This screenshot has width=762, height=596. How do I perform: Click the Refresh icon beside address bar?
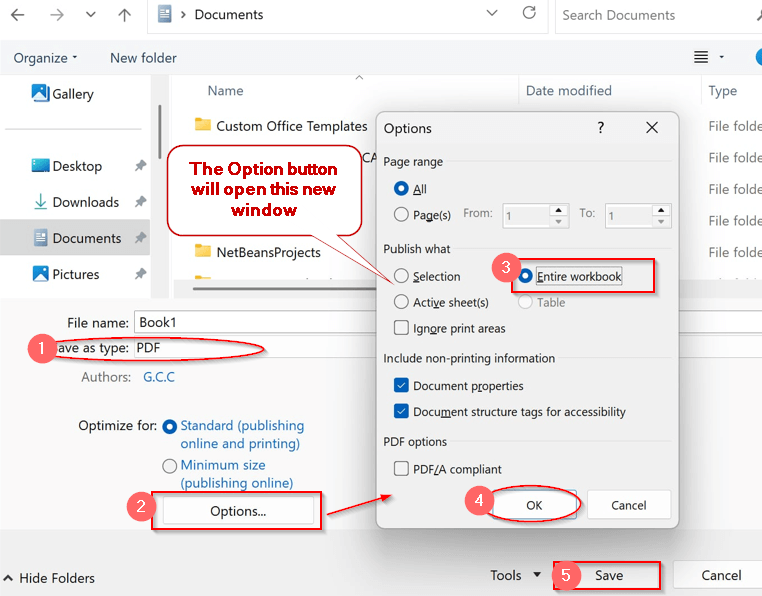click(x=529, y=13)
